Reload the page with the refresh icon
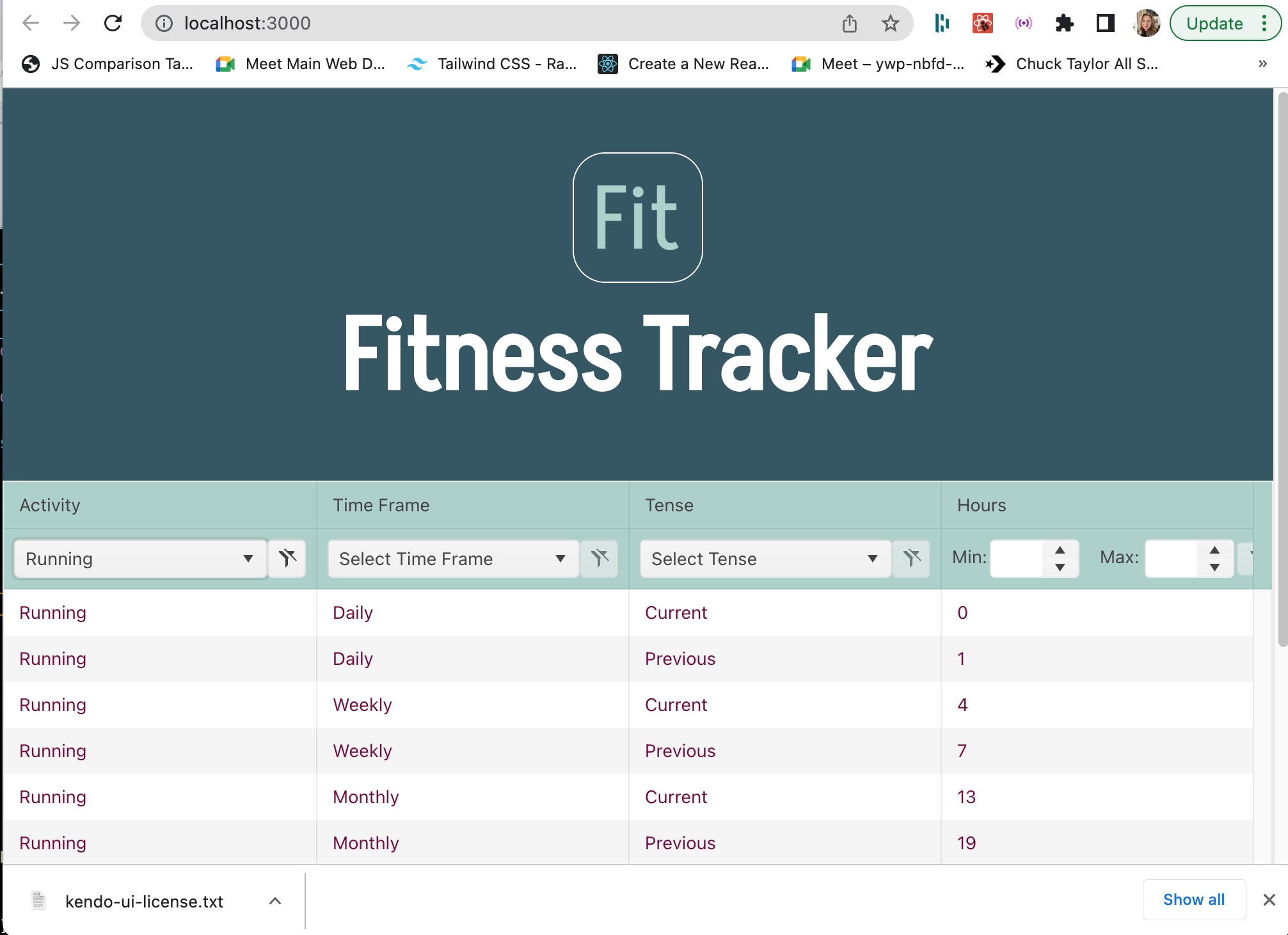 pos(113,24)
